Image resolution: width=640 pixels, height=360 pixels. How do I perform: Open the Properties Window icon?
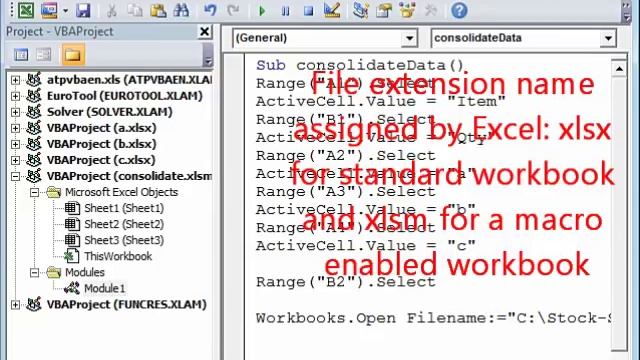click(384, 10)
